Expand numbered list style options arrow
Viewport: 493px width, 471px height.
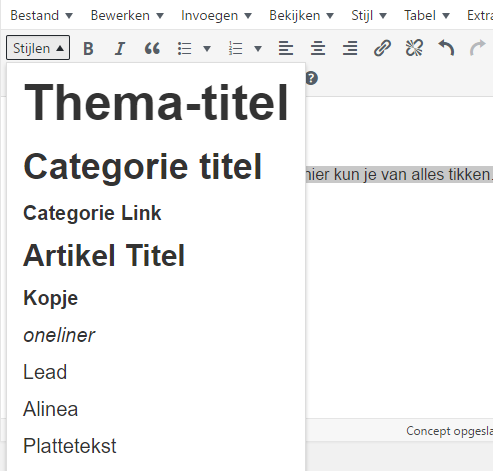(x=258, y=49)
